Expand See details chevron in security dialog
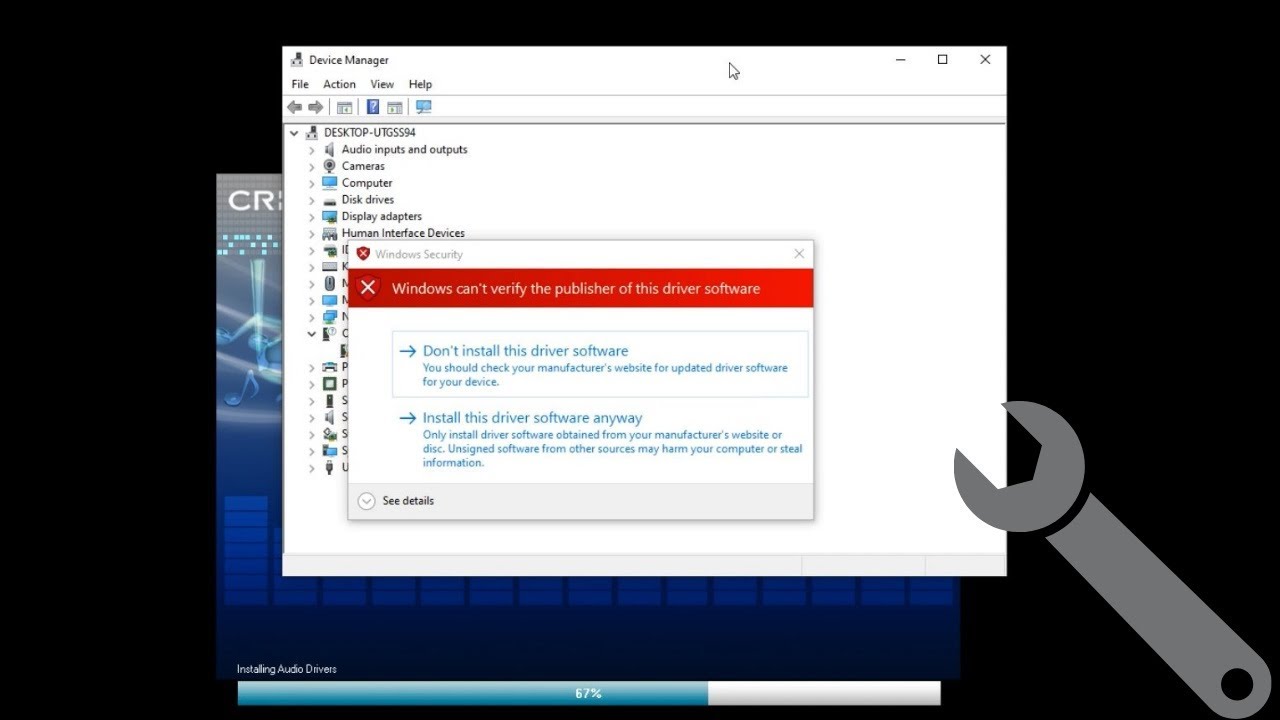 pos(366,501)
